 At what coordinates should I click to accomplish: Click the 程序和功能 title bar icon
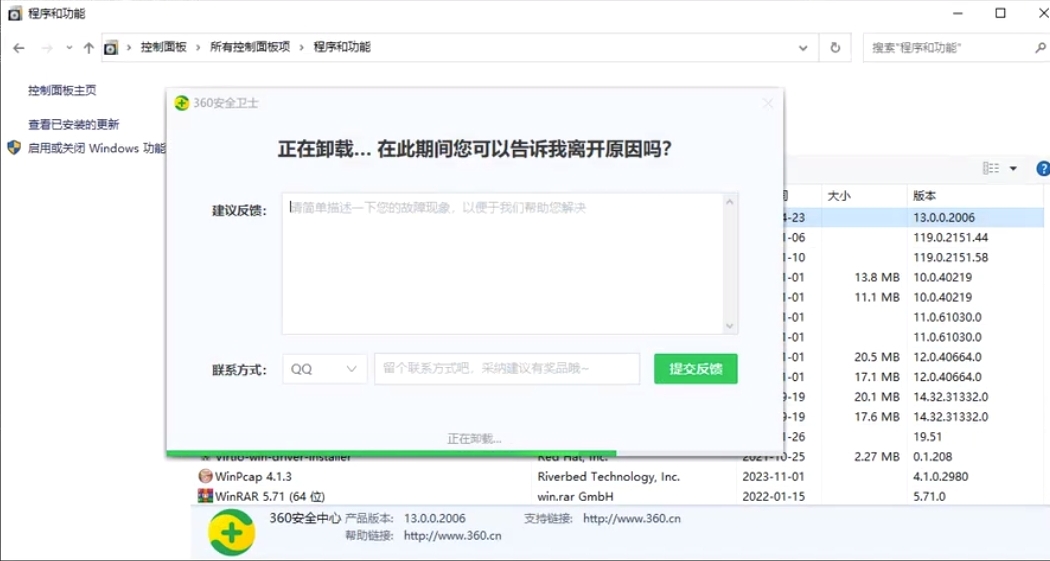coord(15,13)
